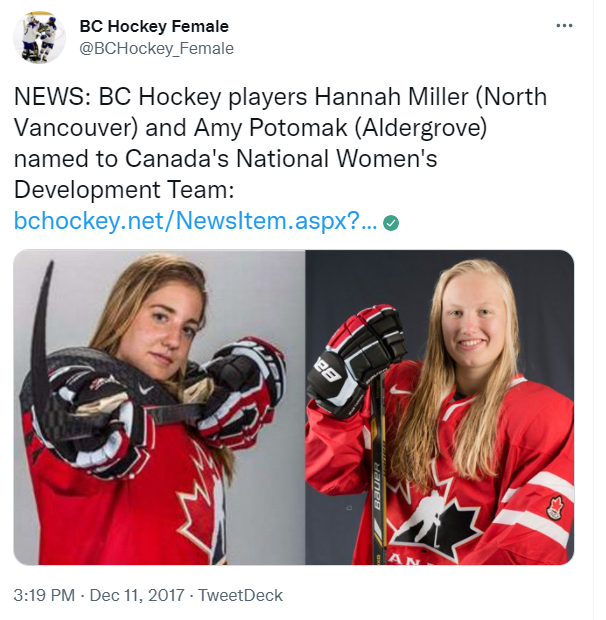Click the green checkmark badge beside the link

[x=391, y=223]
